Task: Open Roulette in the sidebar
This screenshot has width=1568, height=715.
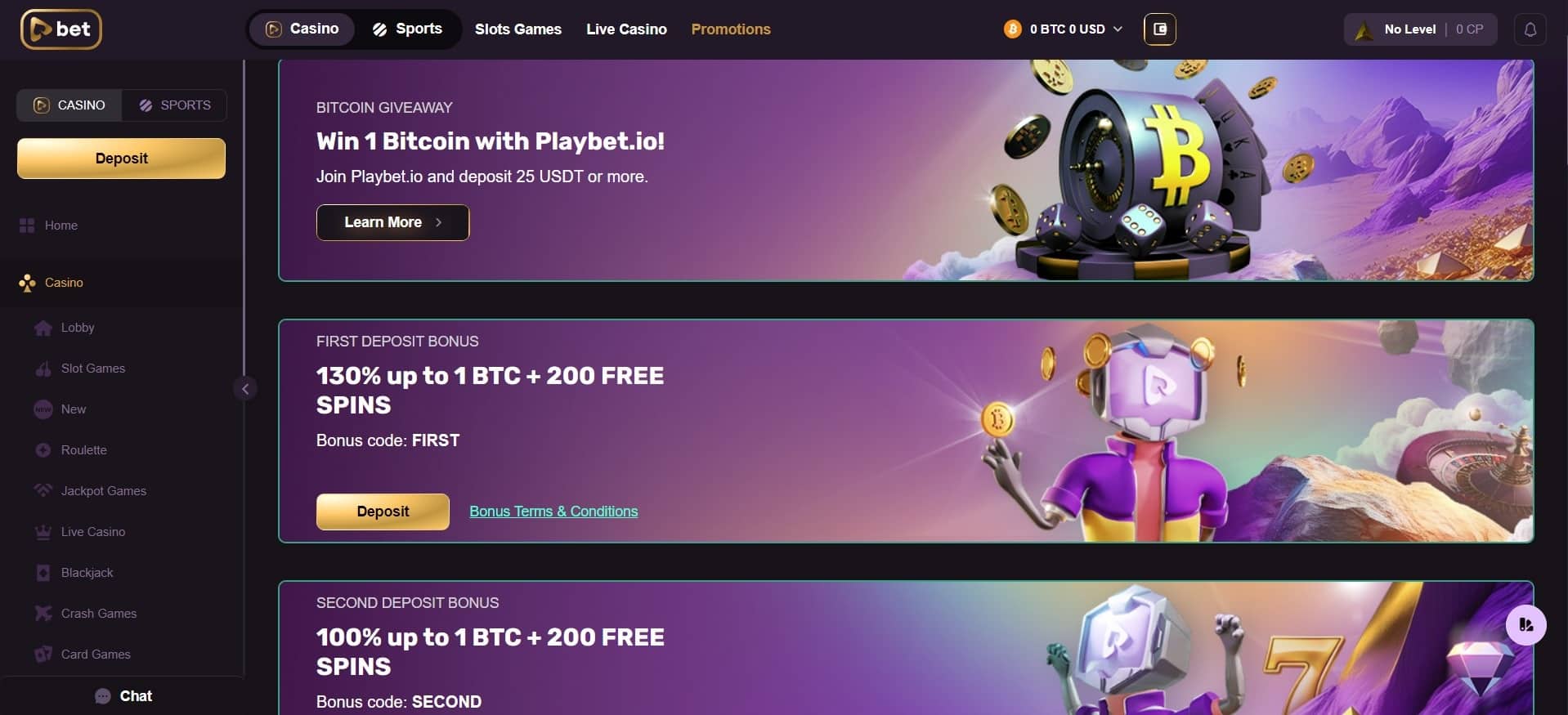Action: point(83,450)
